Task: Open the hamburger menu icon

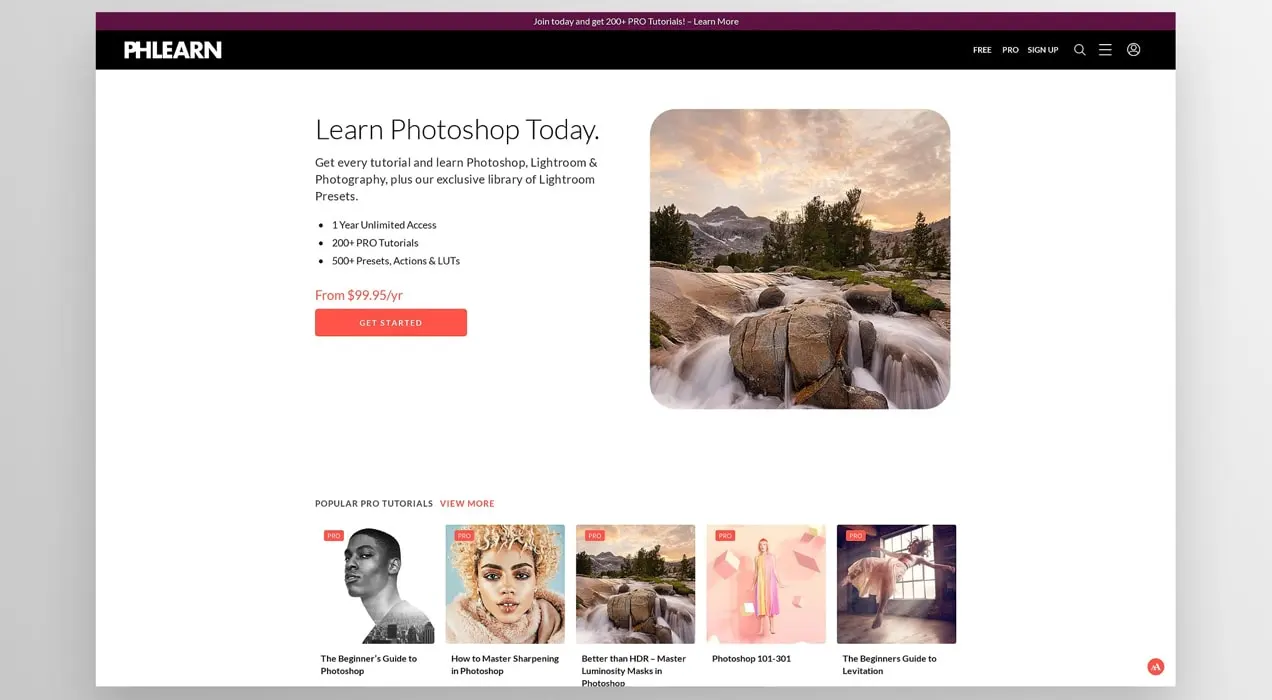Action: (1105, 50)
